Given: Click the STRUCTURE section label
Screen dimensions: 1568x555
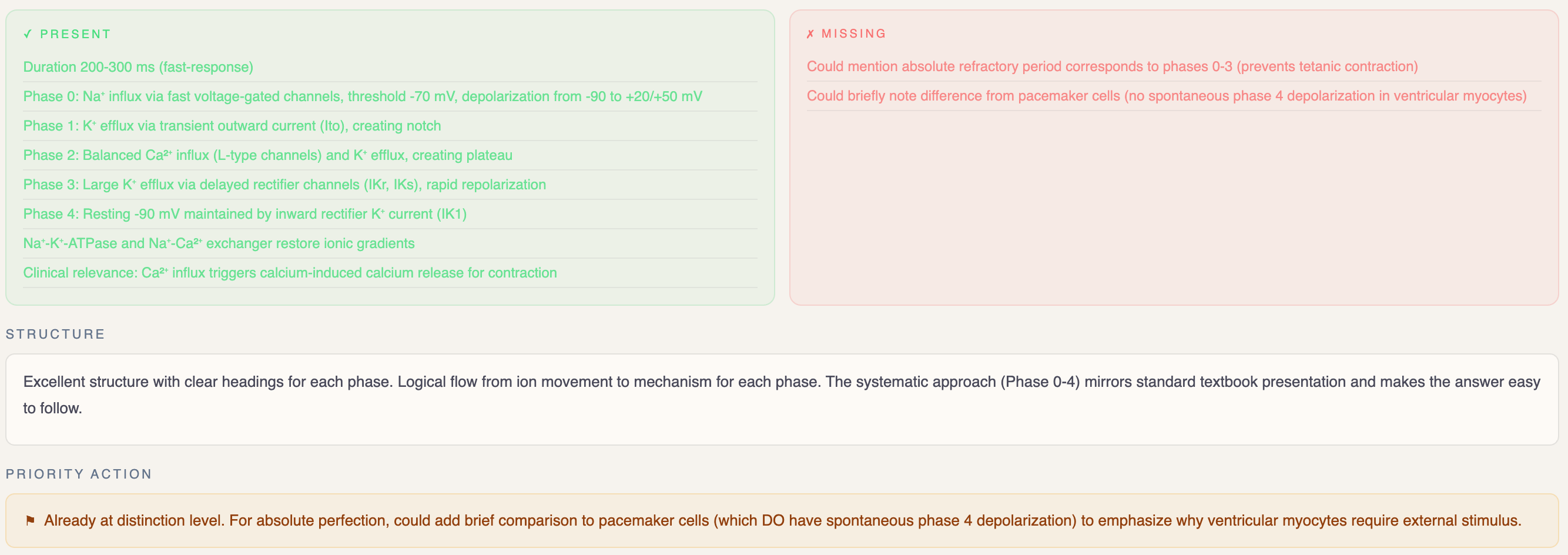Looking at the screenshot, I should 55,334.
